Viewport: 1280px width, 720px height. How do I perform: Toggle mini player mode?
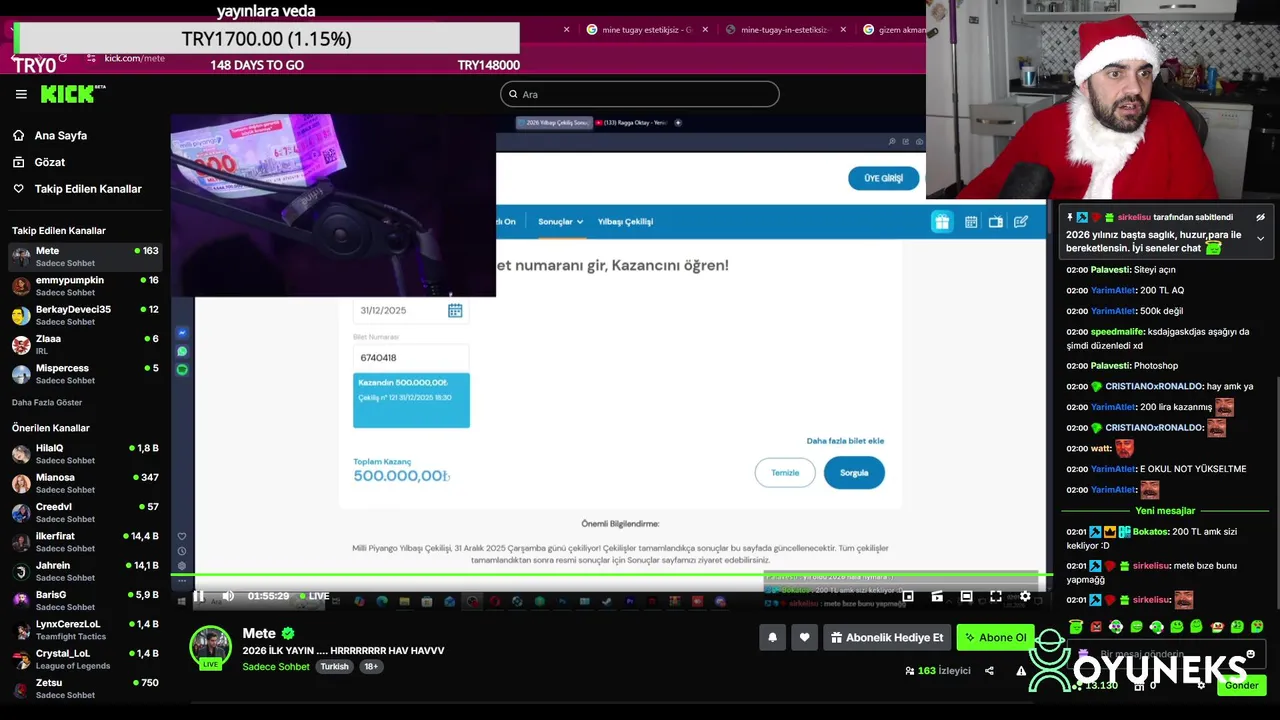(908, 596)
